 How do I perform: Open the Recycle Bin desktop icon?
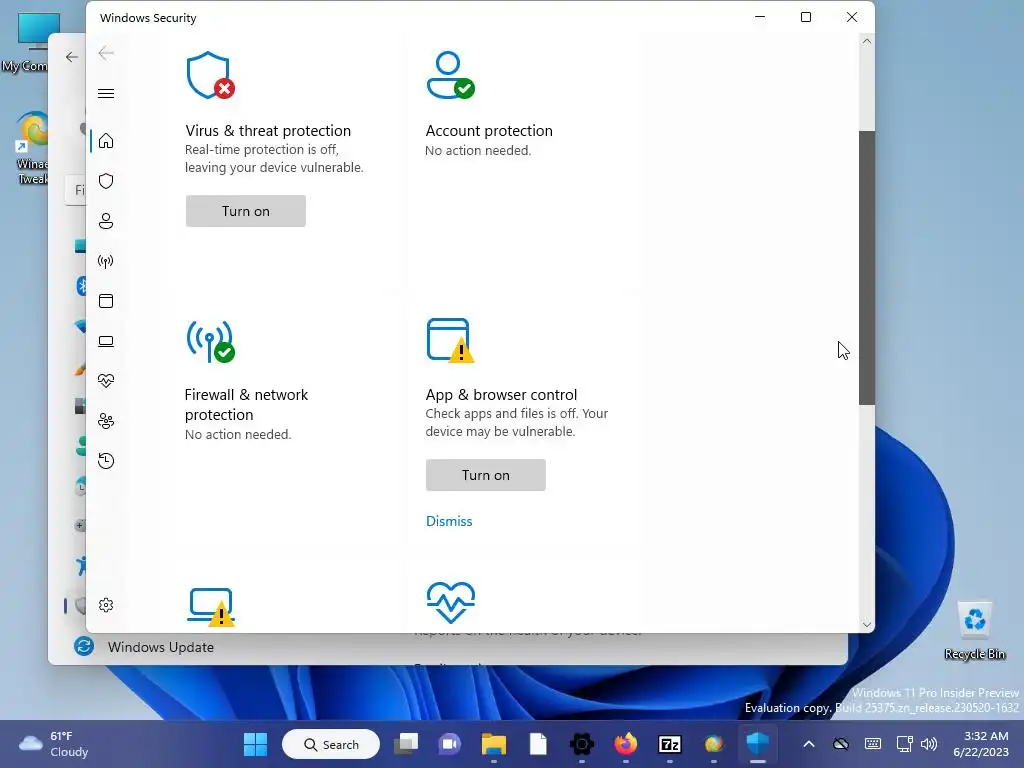coord(974,630)
